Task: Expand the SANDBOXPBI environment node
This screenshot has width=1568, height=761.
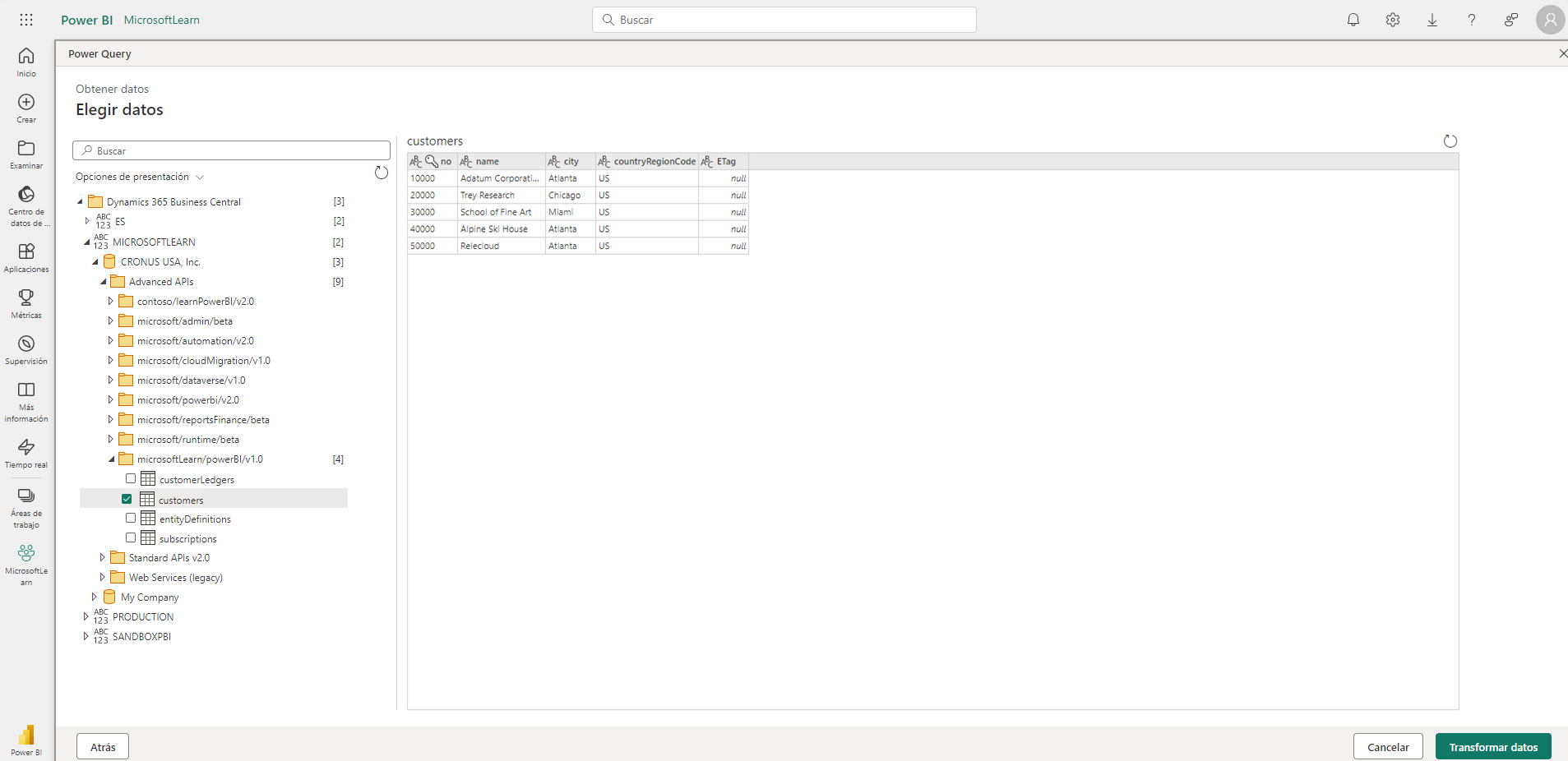Action: 86,636
